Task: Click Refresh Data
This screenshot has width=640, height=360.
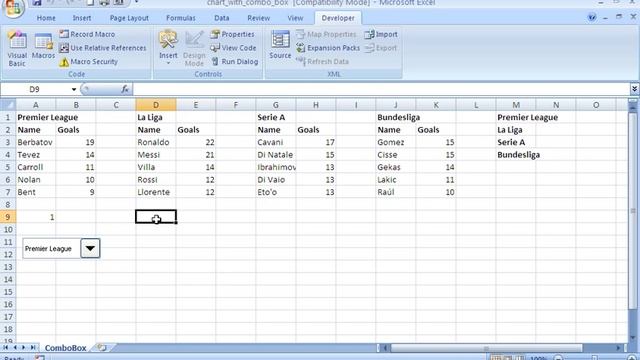Action: (322, 62)
